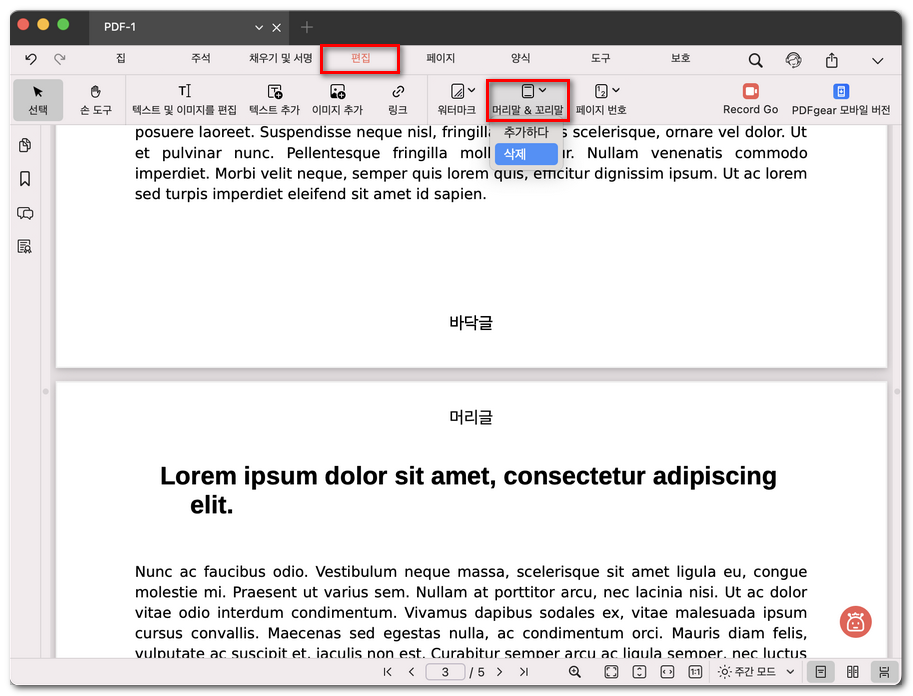This screenshot has width=913, height=696.
Task: Click the share icon in top bar
Action: point(831,60)
